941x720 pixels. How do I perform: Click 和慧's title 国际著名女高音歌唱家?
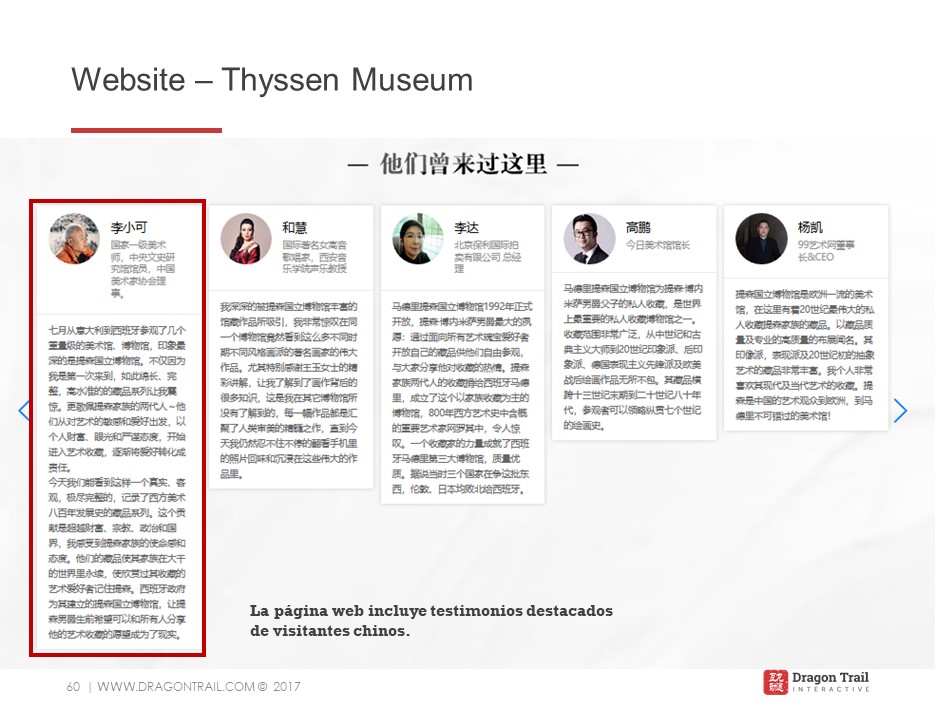click(314, 257)
